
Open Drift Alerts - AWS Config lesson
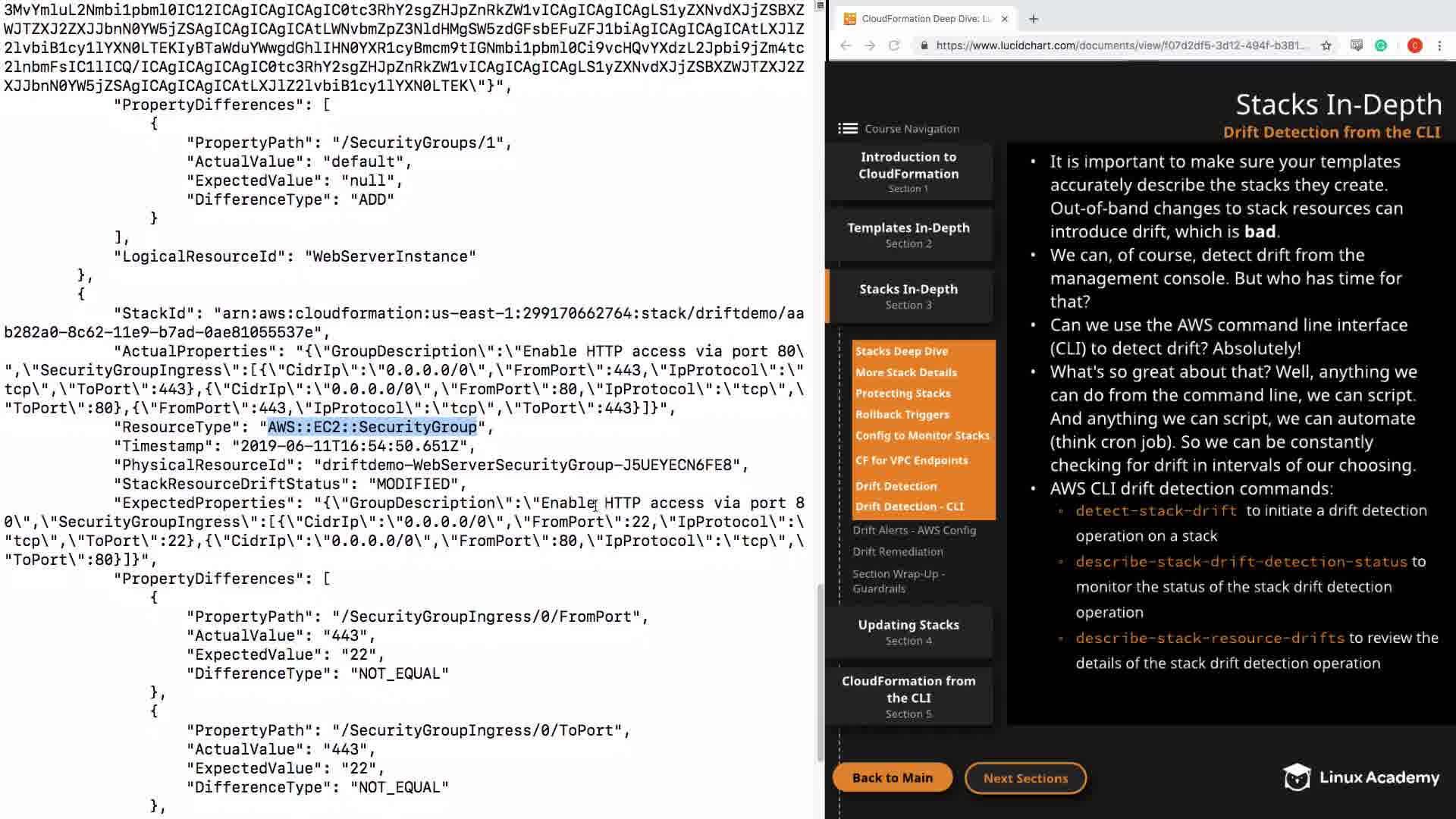point(914,530)
